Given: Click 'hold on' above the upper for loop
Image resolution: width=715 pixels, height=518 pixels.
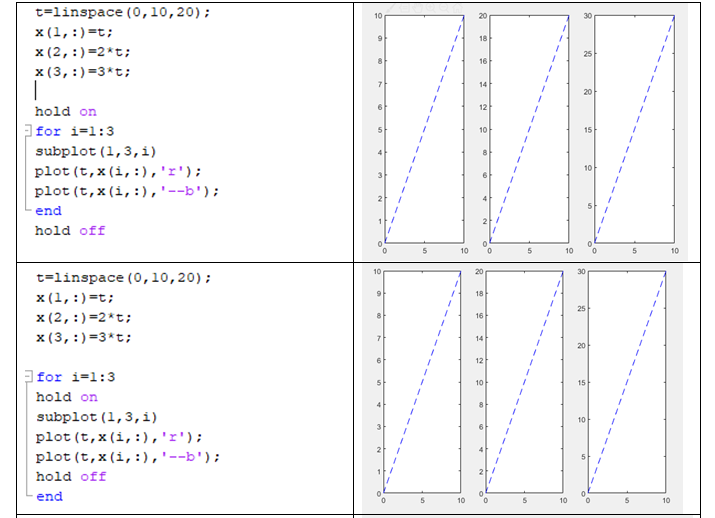Looking at the screenshot, I should pos(66,112).
